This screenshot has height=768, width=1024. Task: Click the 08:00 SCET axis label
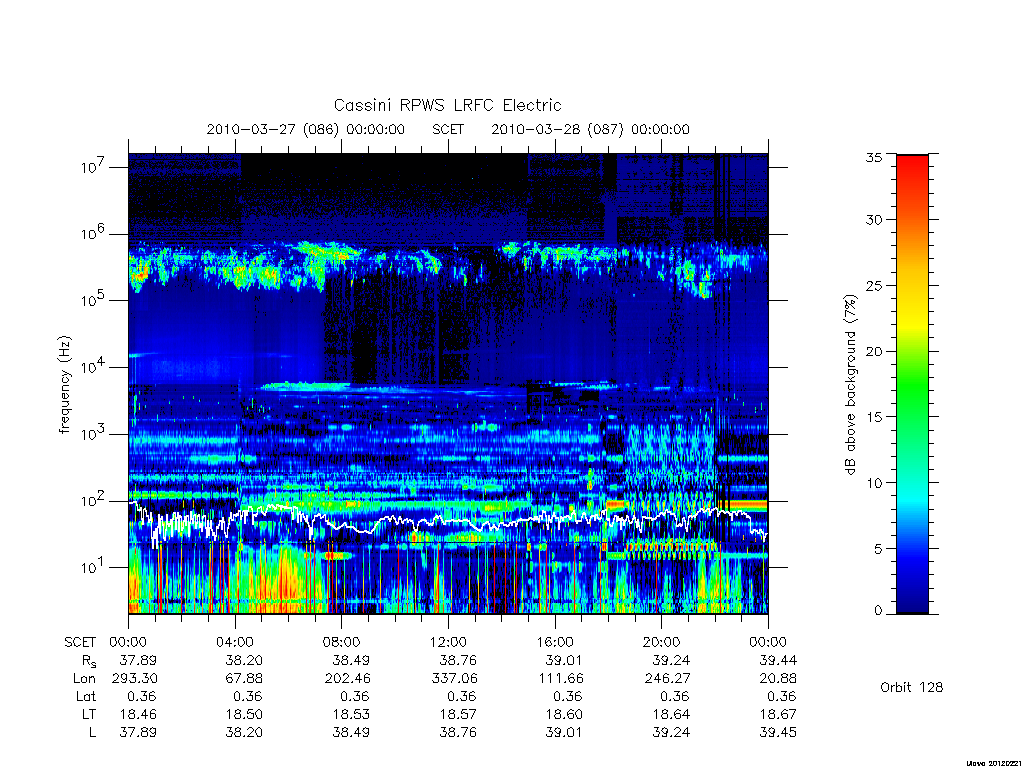[x=341, y=642]
